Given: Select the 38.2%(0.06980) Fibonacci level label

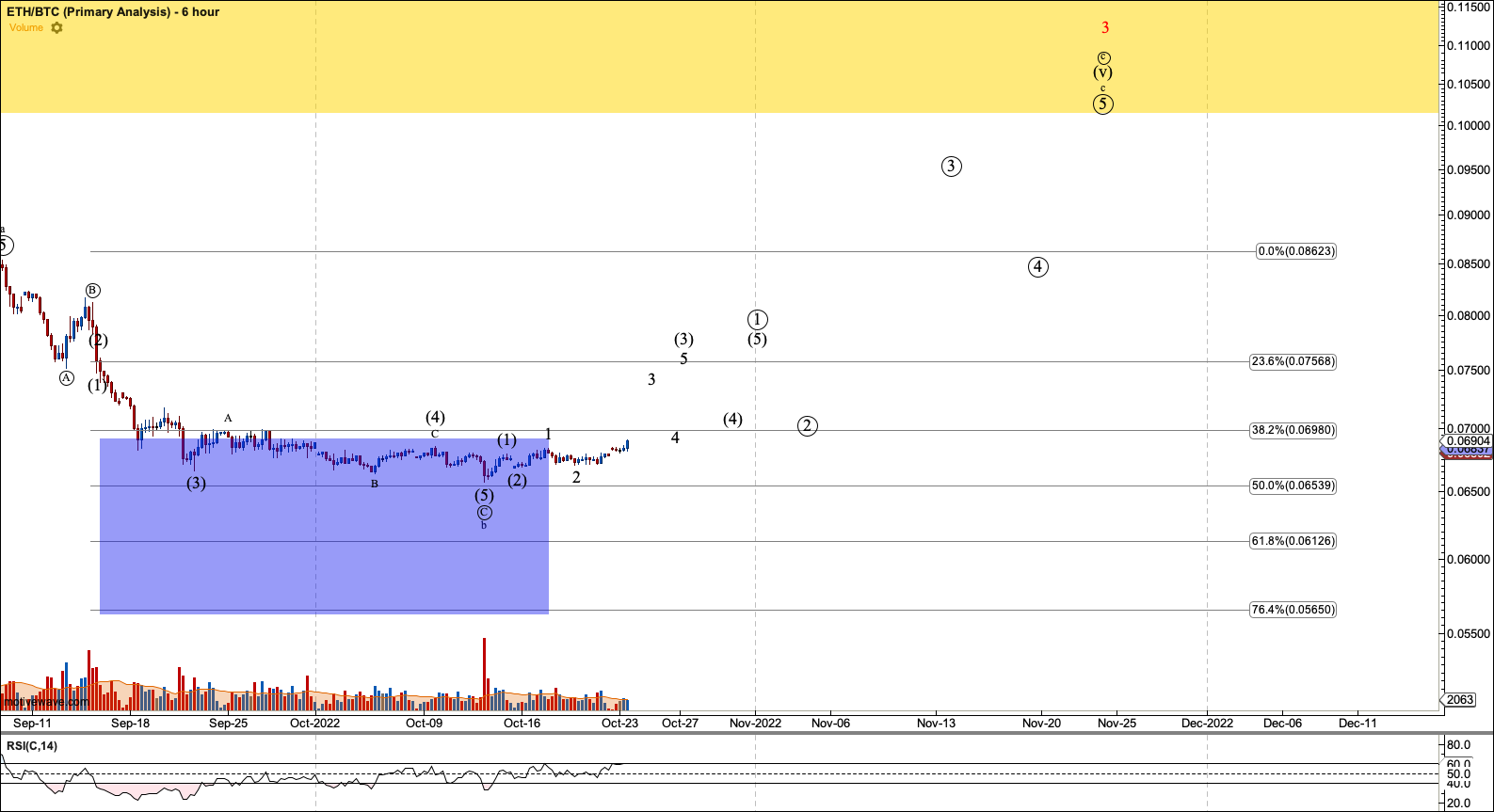Looking at the screenshot, I should tap(1293, 430).
